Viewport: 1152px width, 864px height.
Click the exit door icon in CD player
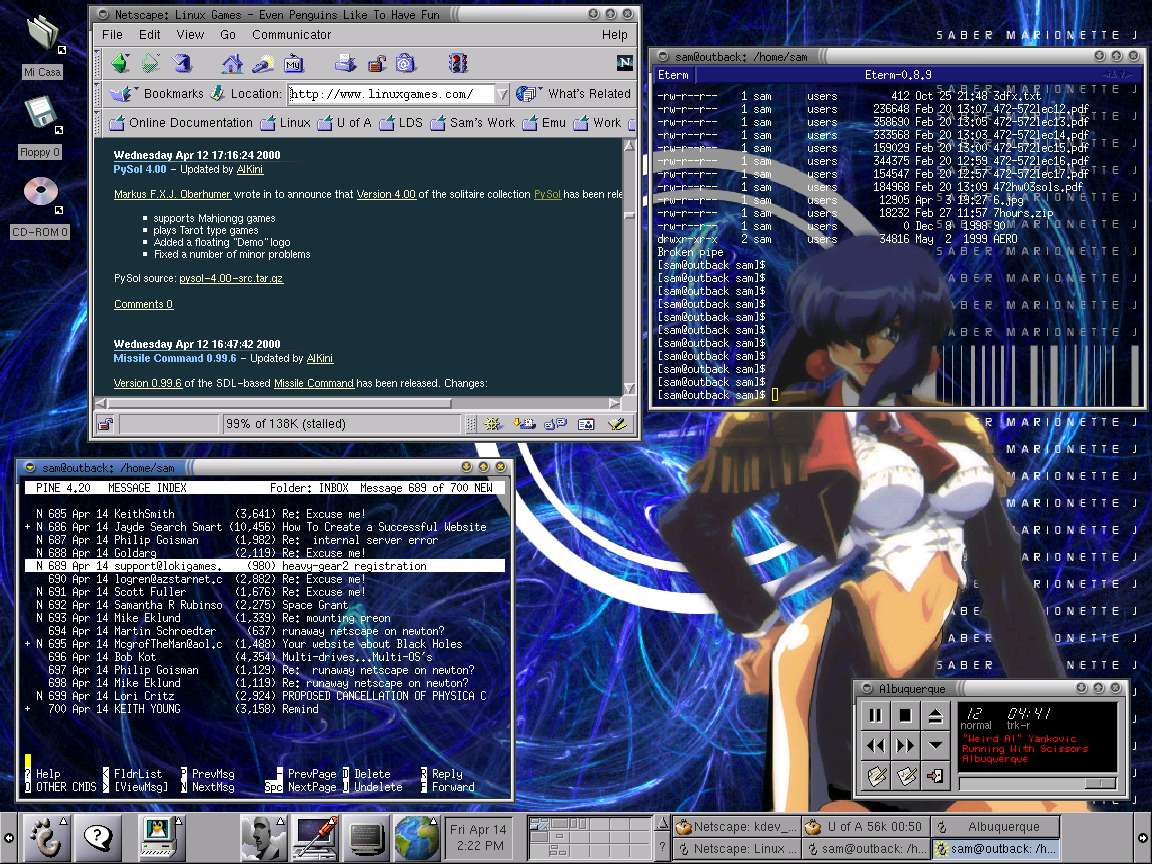pyautogui.click(x=935, y=776)
